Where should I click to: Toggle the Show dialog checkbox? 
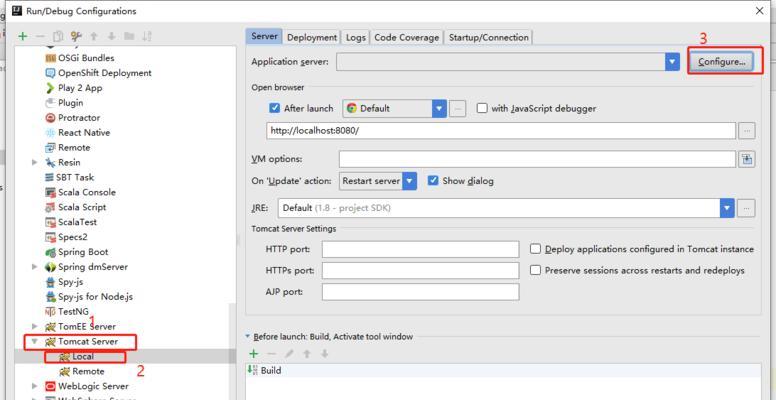pyautogui.click(x=433, y=181)
